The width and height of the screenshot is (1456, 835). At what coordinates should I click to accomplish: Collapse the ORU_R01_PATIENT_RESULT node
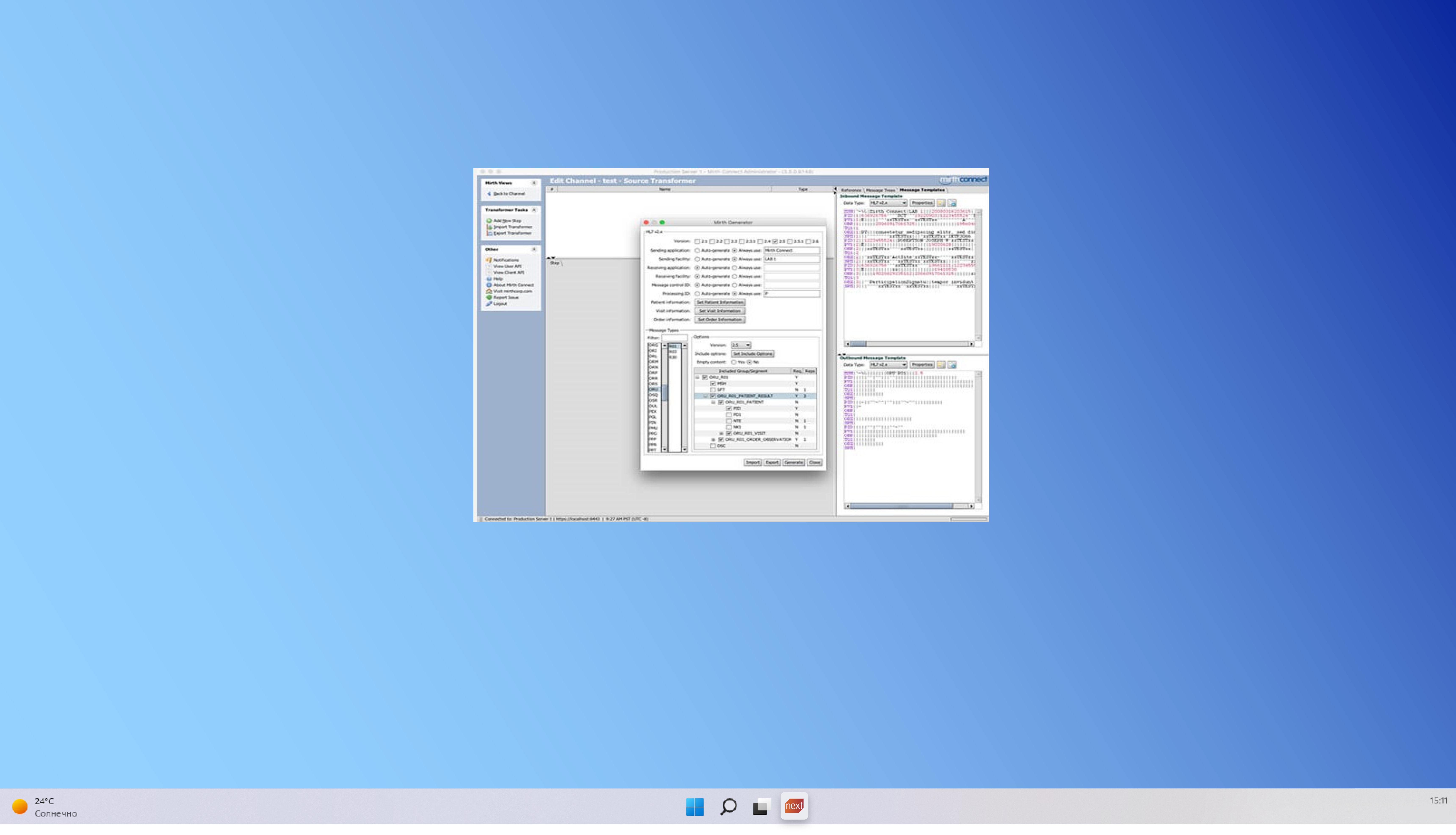pos(705,396)
